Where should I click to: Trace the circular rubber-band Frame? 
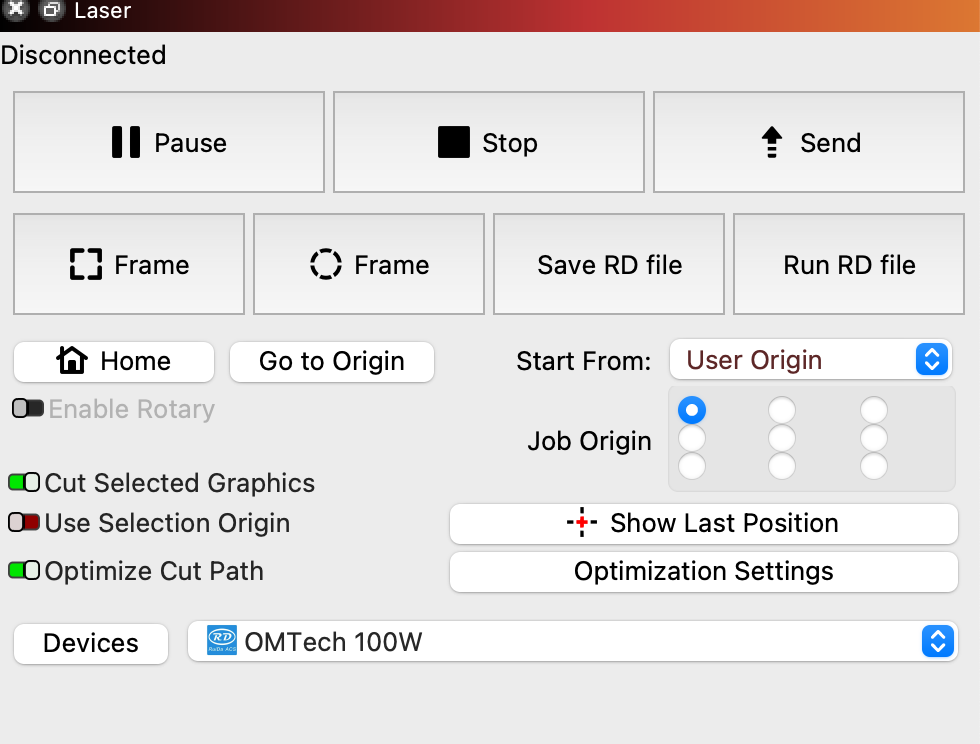(369, 264)
